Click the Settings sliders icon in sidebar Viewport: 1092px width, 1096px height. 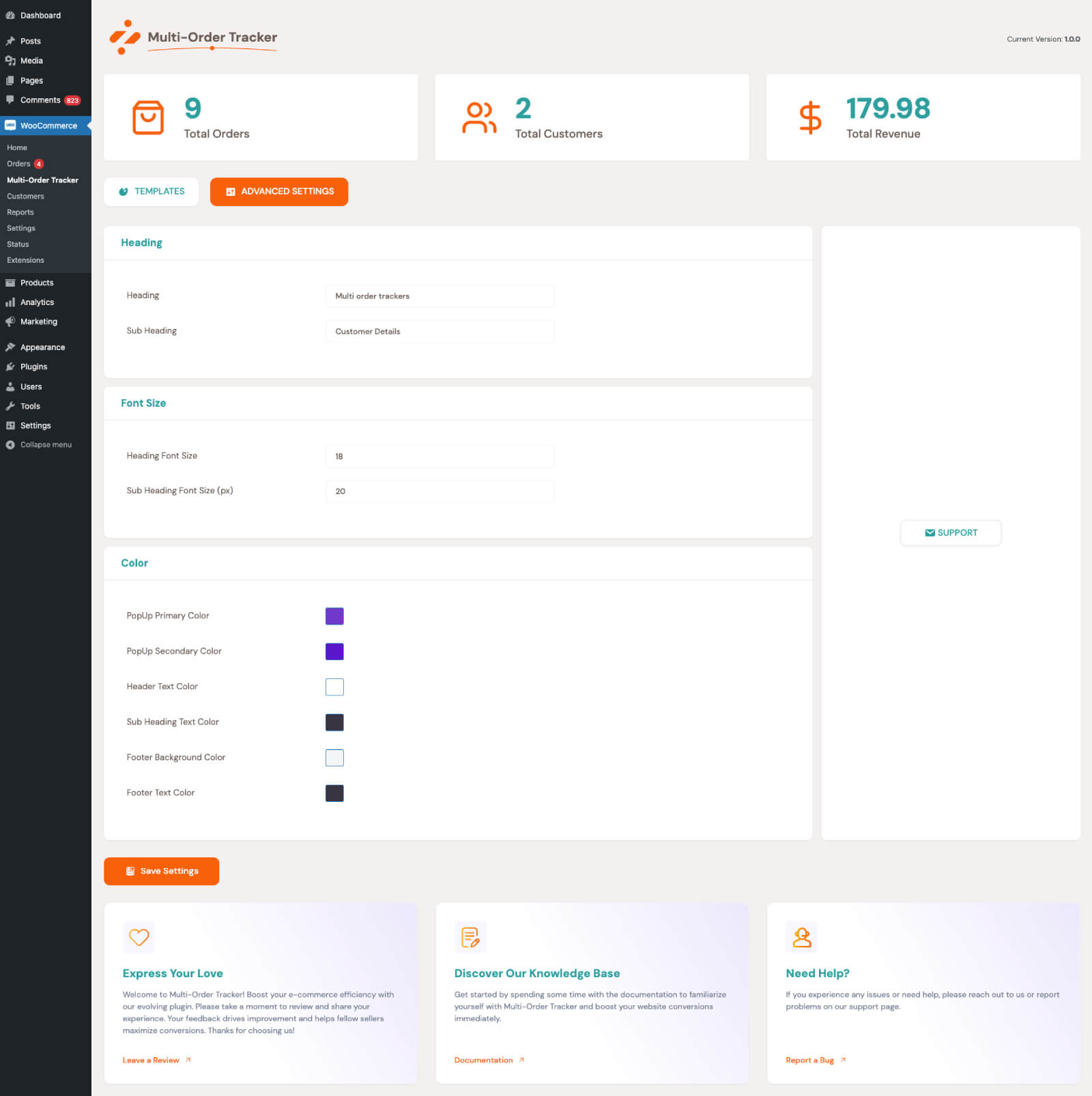coord(10,425)
